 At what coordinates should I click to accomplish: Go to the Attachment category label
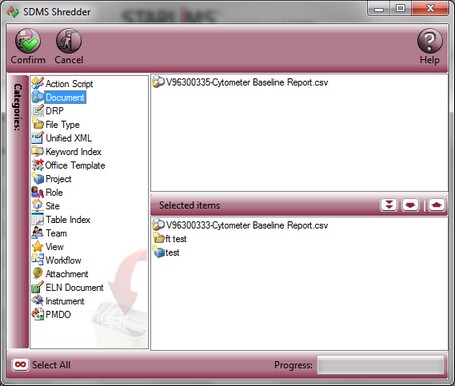(x=67, y=274)
